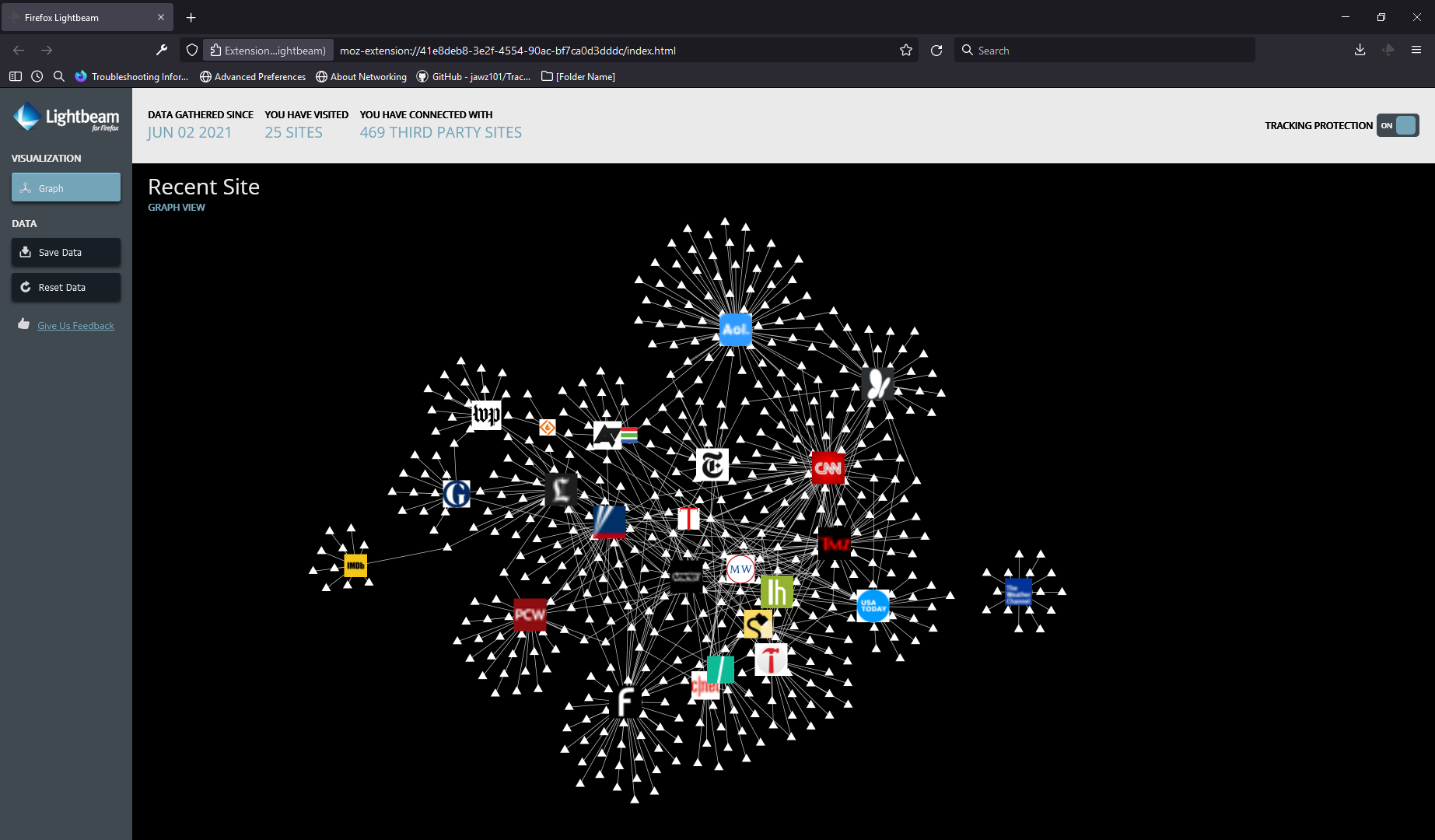This screenshot has height=840, width=1435.
Task: Open the [Folder Name] bookmarks folder
Action: coord(578,76)
